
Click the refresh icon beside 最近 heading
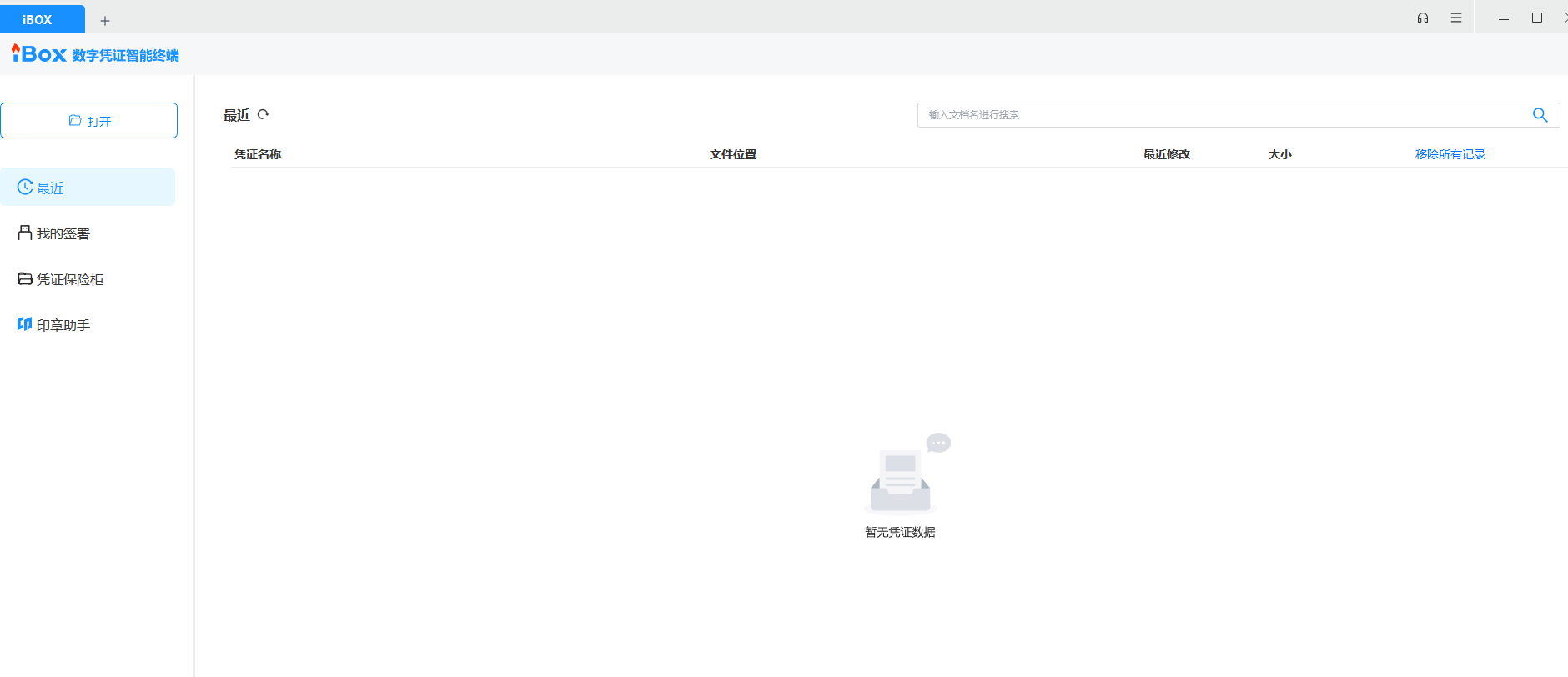pos(264,115)
